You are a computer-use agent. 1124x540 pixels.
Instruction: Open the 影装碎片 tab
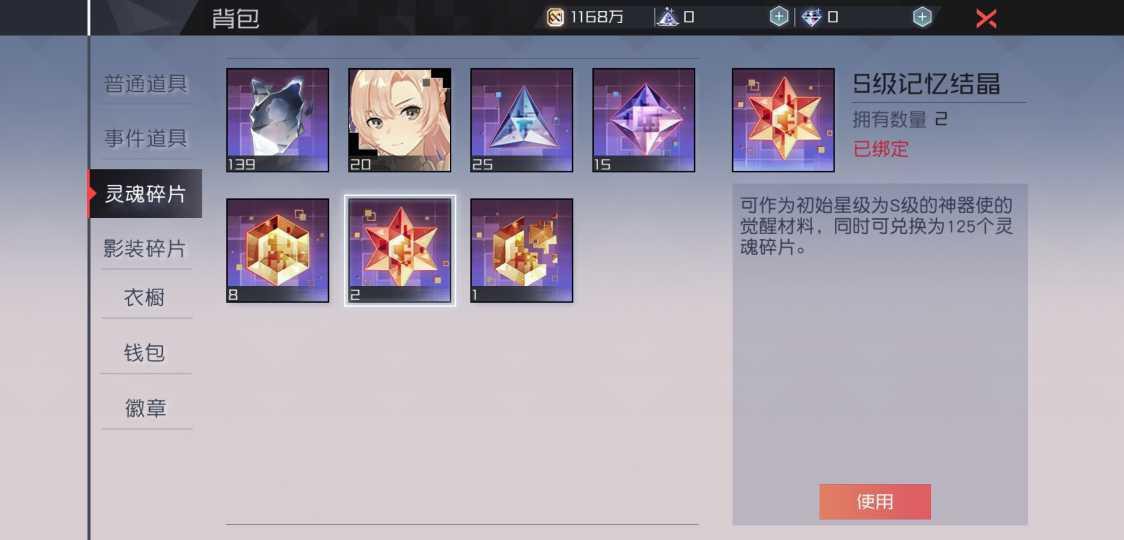point(146,249)
